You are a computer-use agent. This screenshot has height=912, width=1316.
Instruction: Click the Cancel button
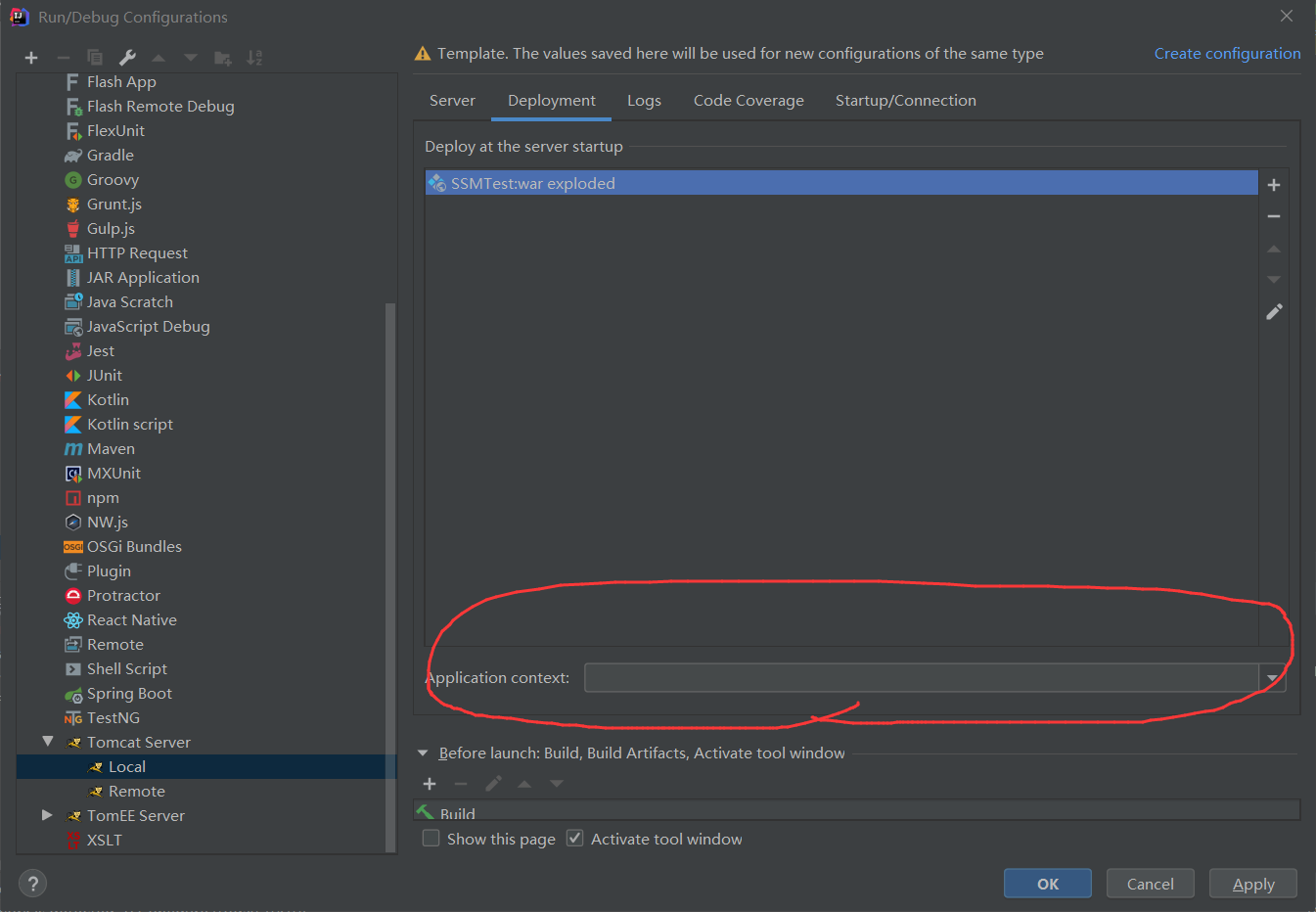pyautogui.click(x=1151, y=884)
